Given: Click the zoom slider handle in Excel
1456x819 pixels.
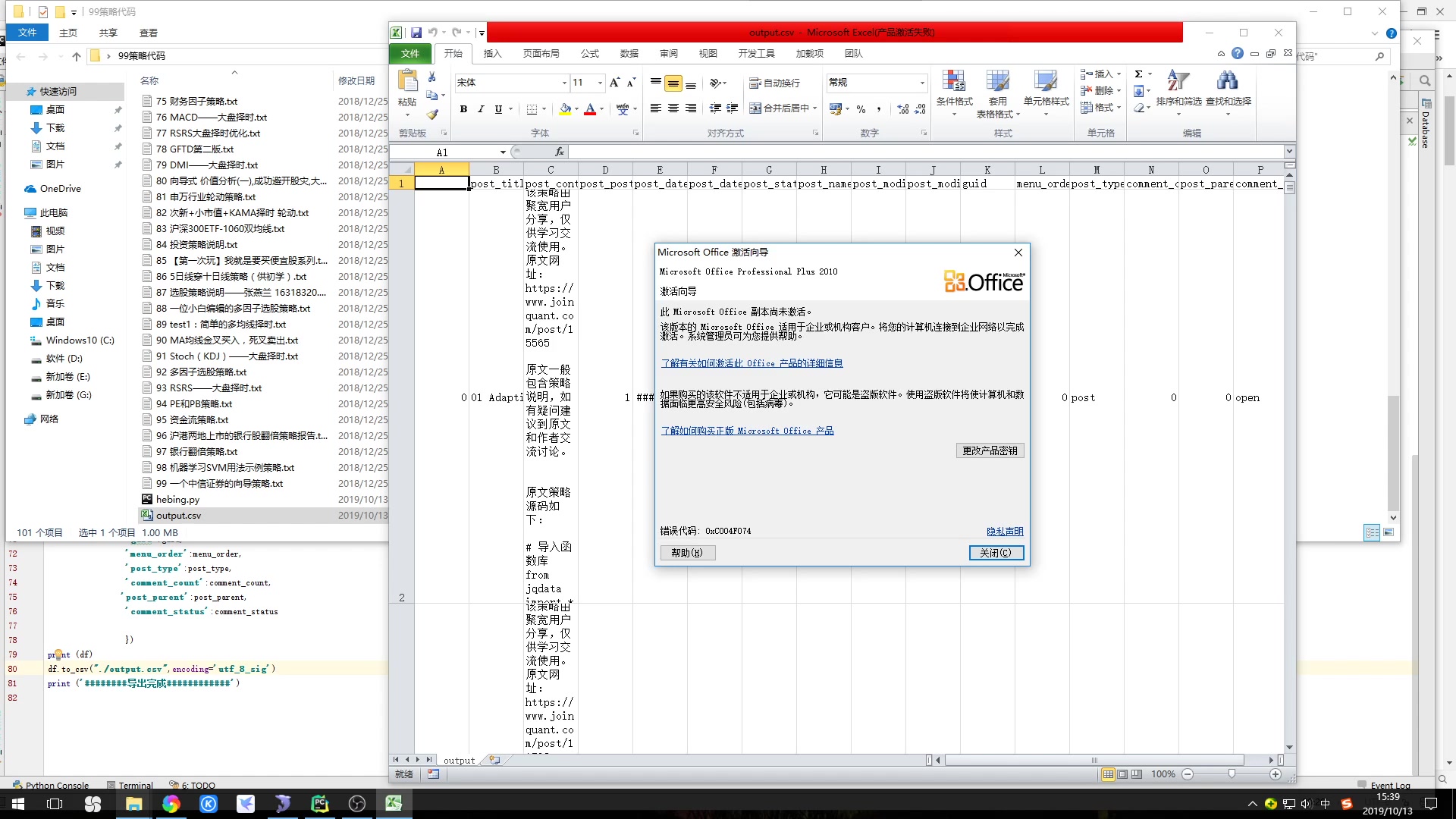Looking at the screenshot, I should (1232, 774).
